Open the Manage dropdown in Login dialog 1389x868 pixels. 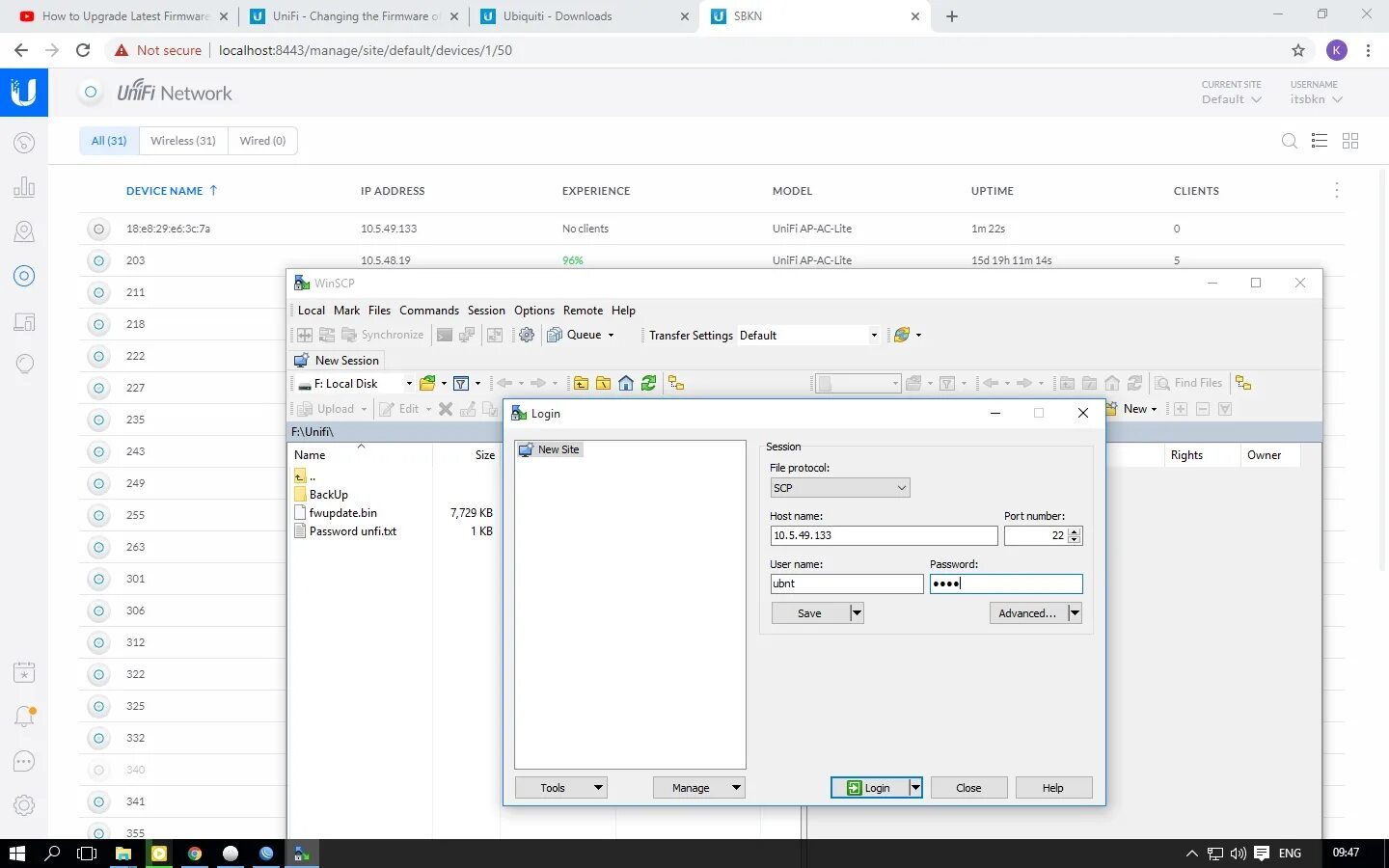coord(699,788)
